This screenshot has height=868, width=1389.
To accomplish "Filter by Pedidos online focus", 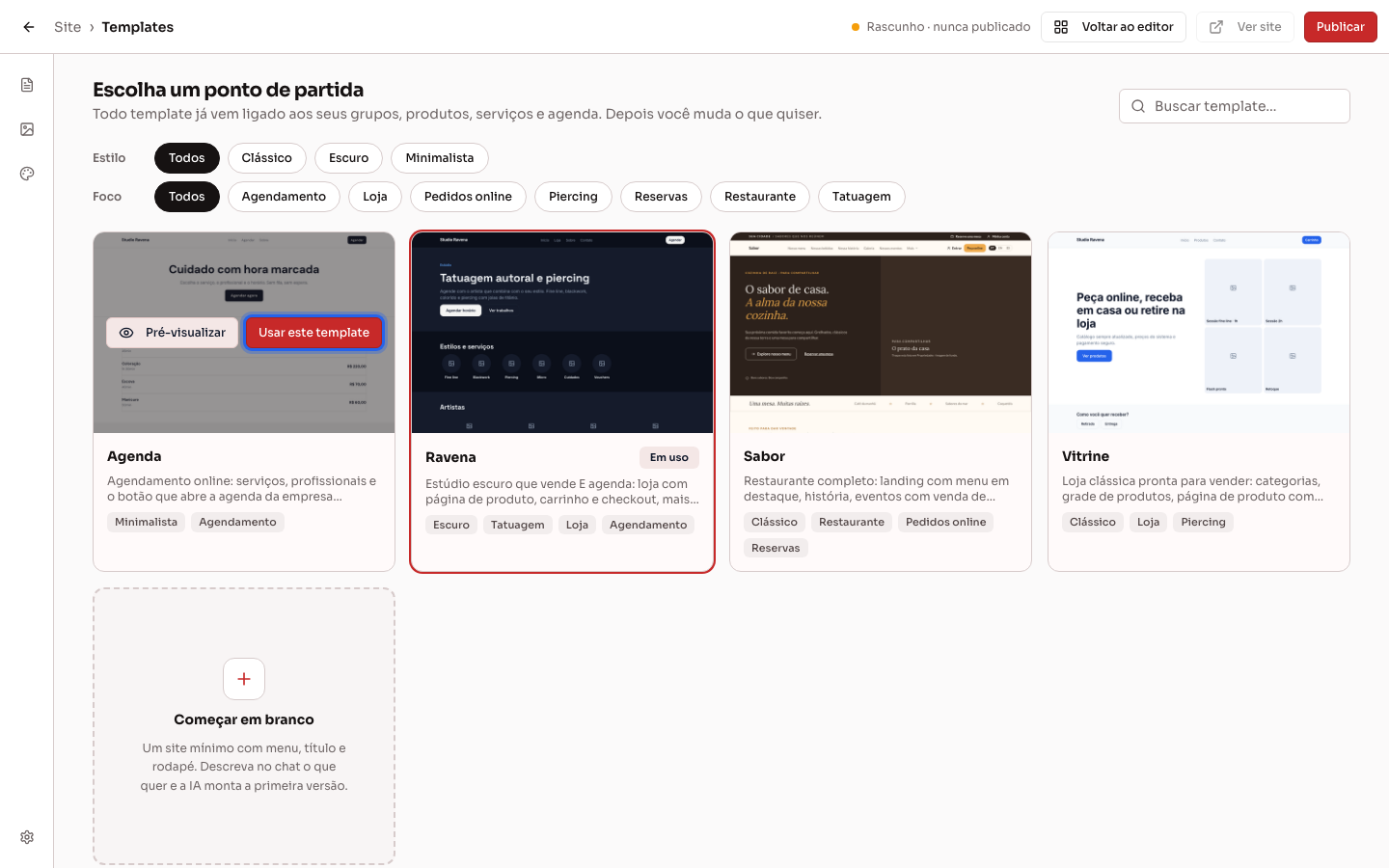I will (x=468, y=197).
